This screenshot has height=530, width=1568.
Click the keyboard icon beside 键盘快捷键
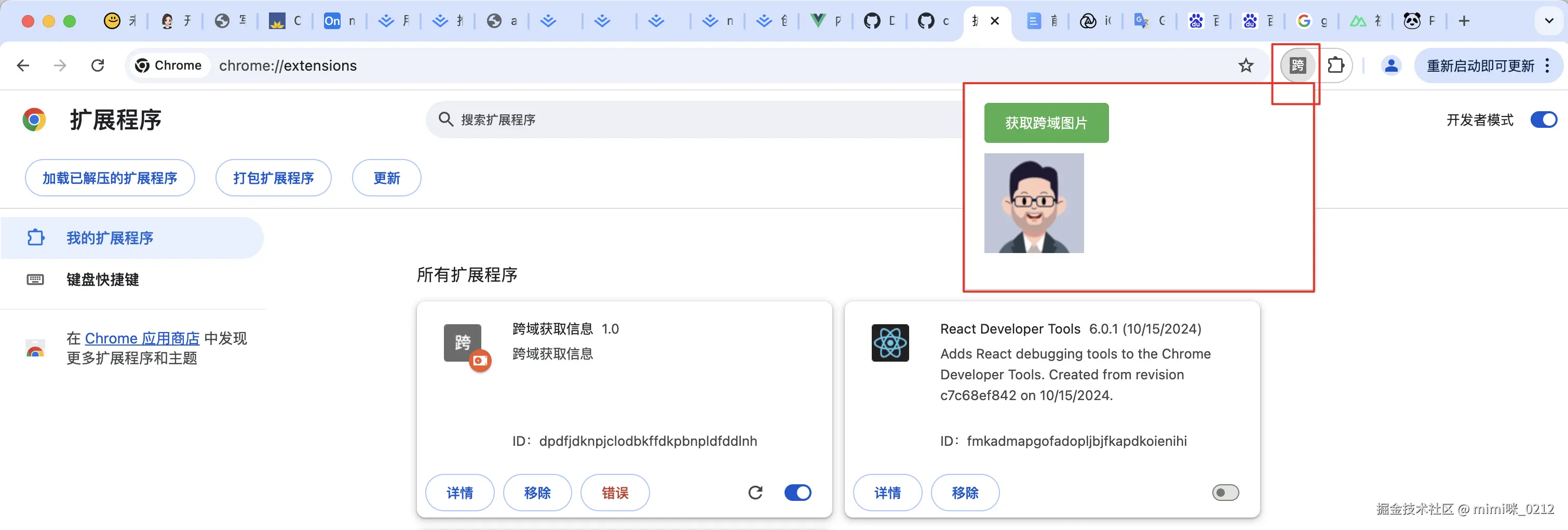pyautogui.click(x=35, y=280)
